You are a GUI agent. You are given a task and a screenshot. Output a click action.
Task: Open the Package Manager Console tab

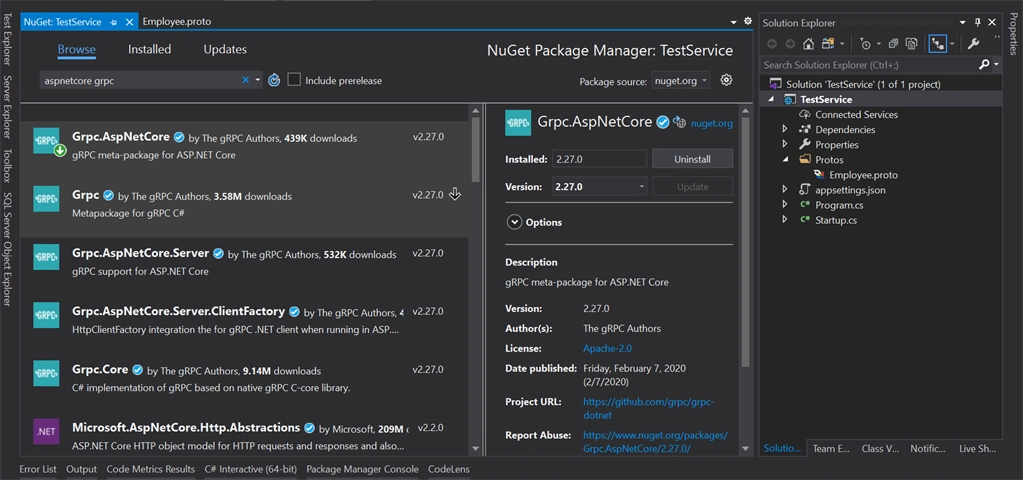[x=362, y=469]
